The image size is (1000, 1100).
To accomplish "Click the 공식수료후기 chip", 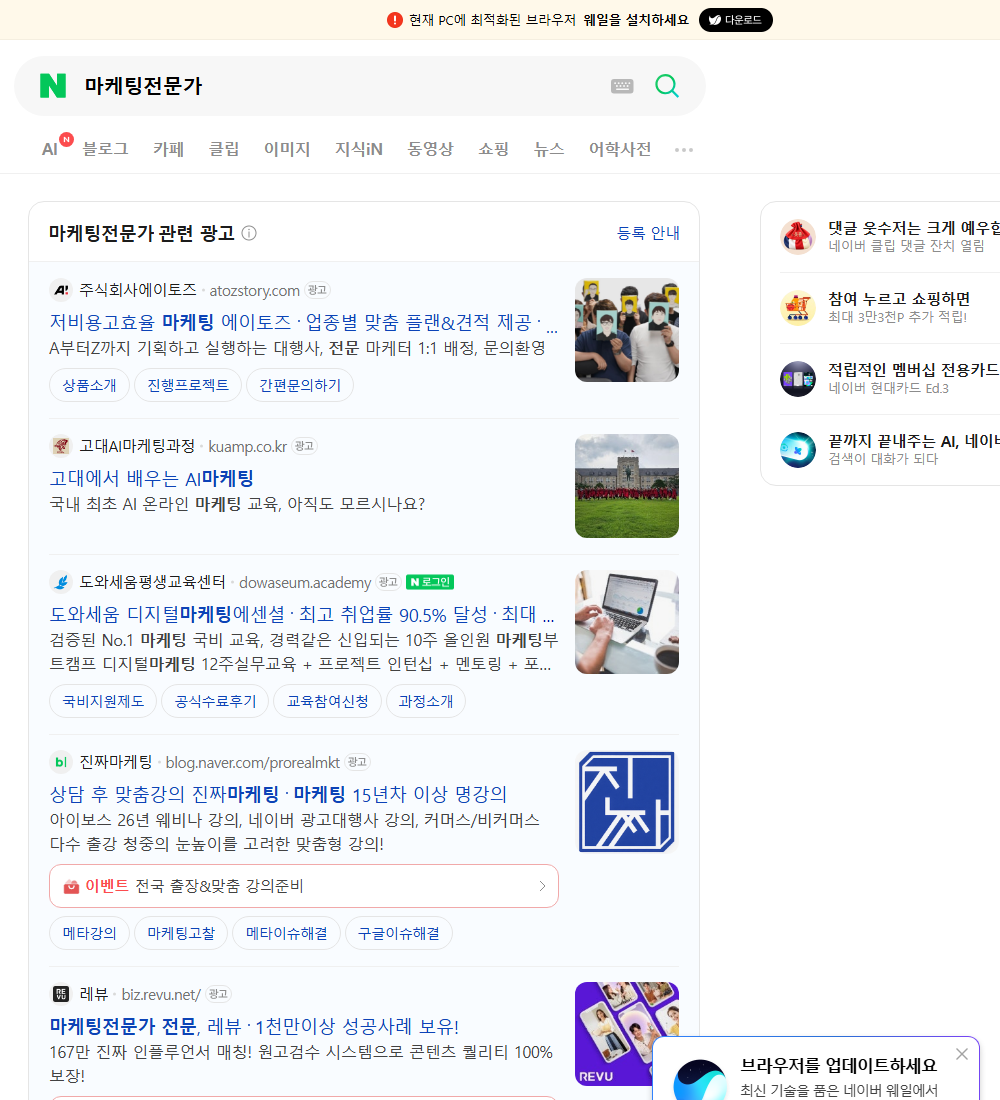I will (215, 701).
